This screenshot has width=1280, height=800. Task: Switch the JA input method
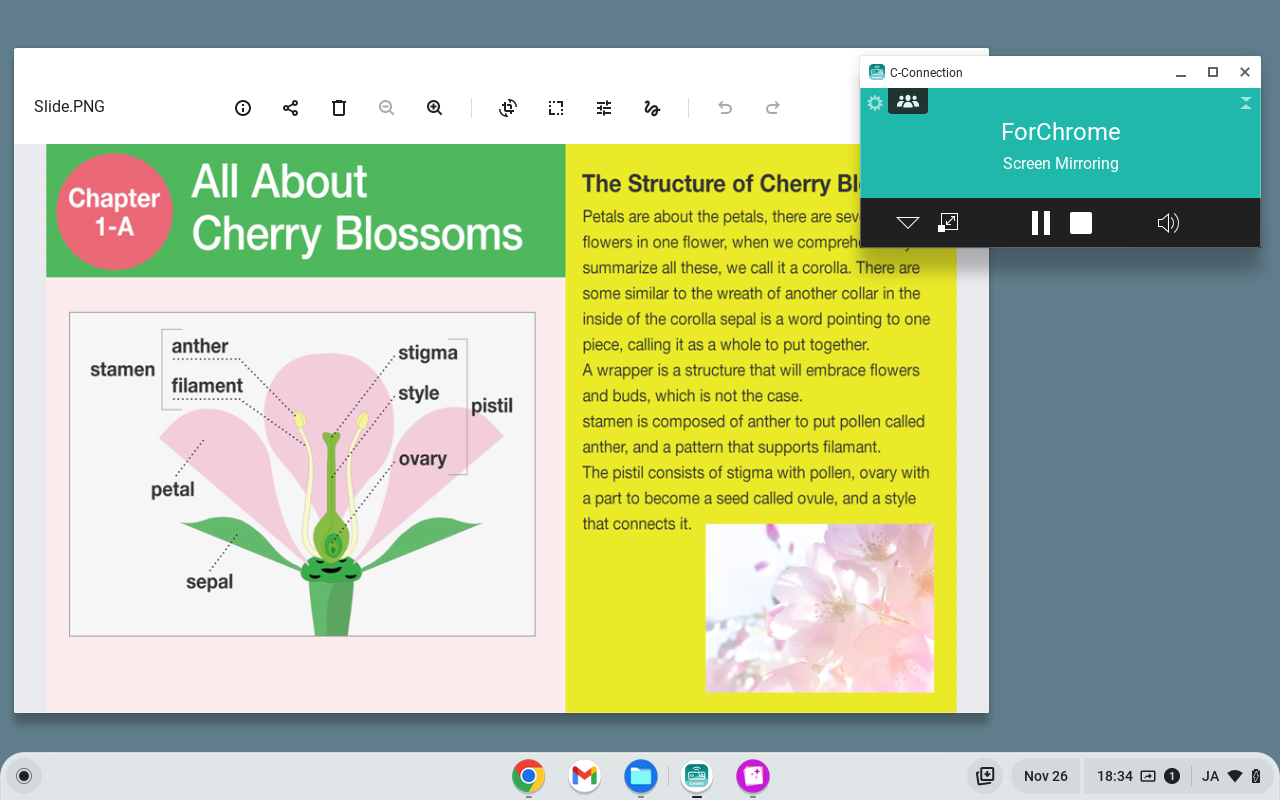1210,776
